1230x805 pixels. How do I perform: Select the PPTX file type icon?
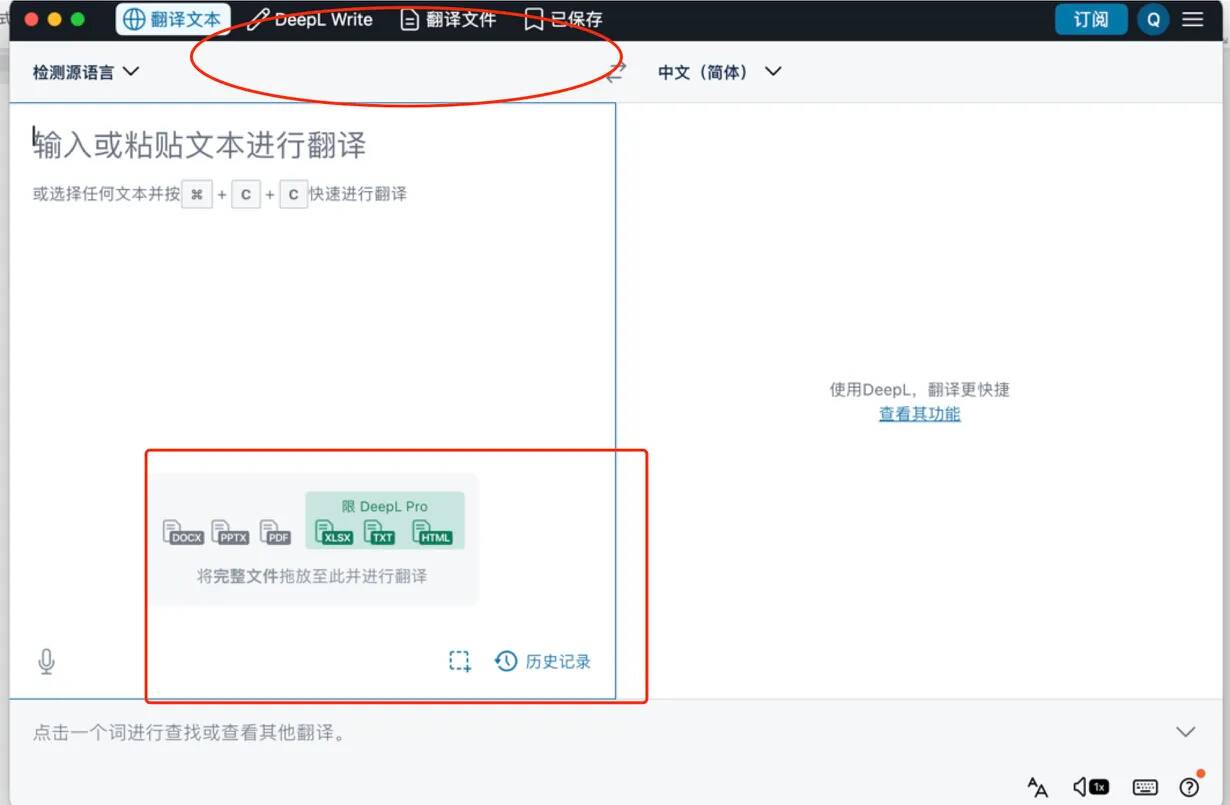pyautogui.click(x=230, y=532)
